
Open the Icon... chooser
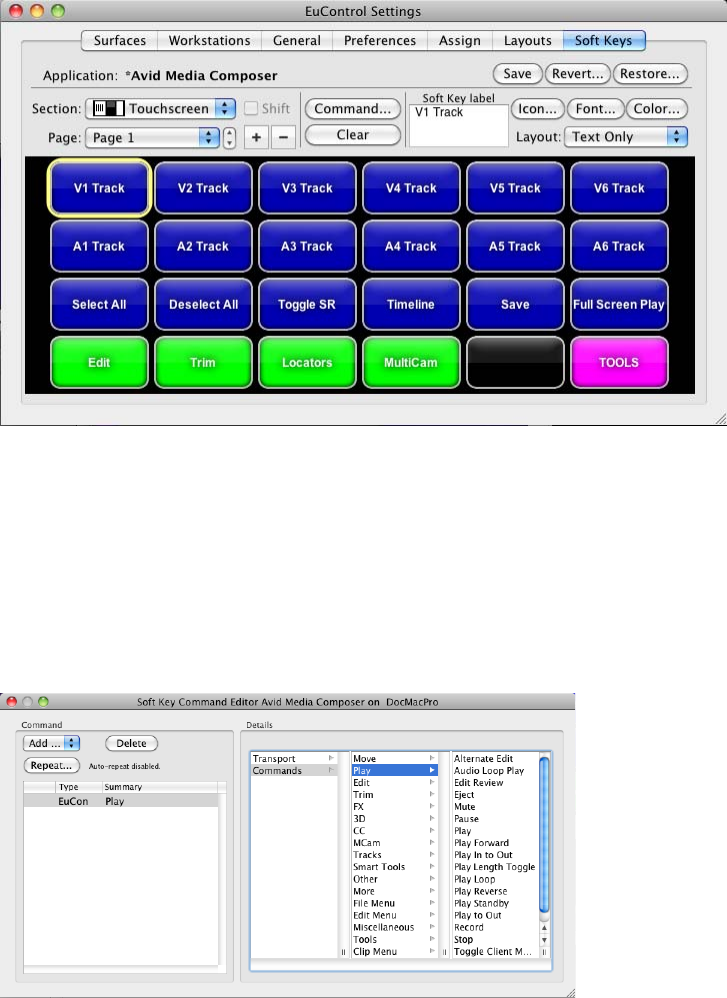(537, 109)
